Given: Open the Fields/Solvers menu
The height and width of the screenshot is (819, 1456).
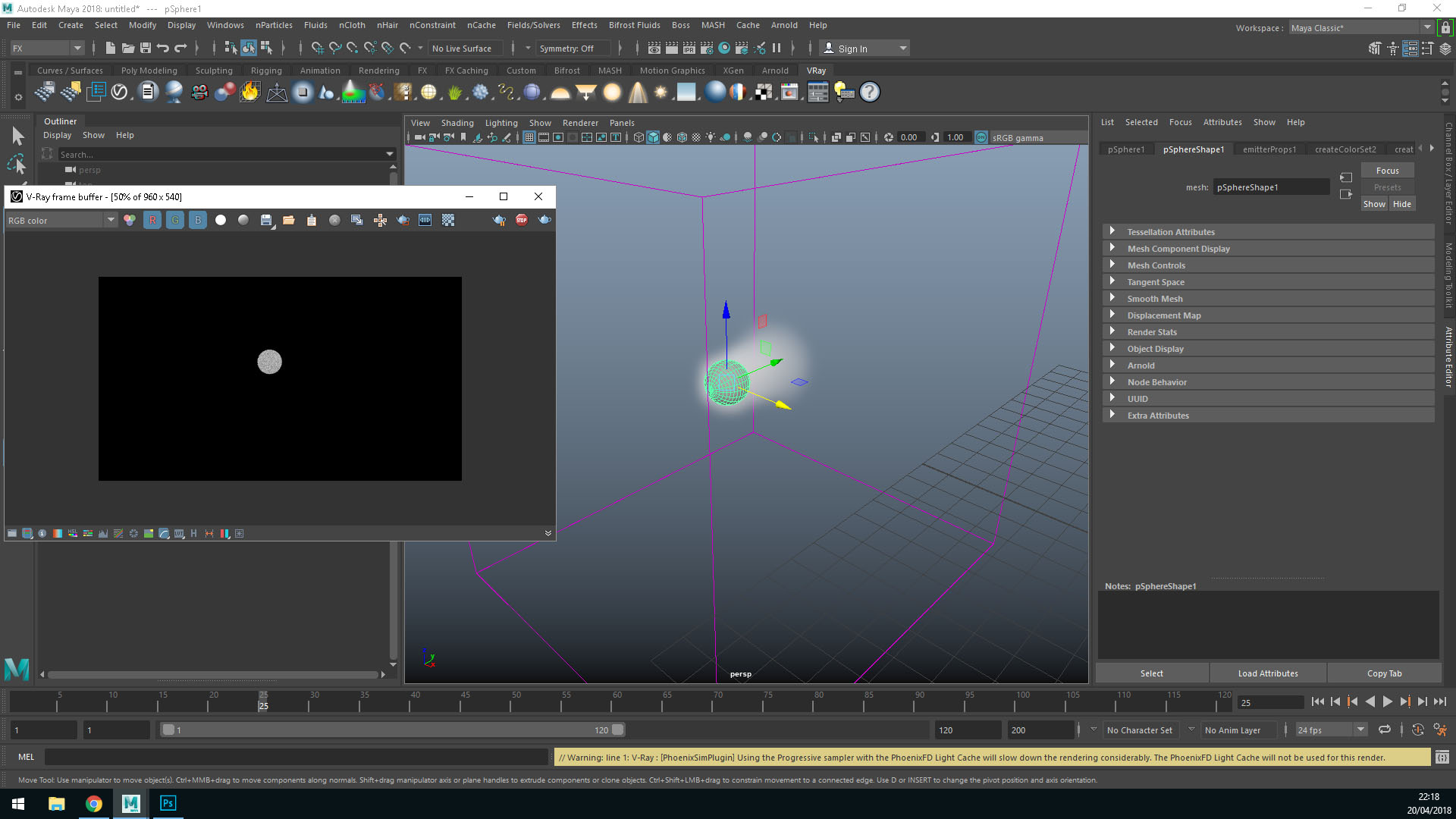Looking at the screenshot, I should click(533, 25).
